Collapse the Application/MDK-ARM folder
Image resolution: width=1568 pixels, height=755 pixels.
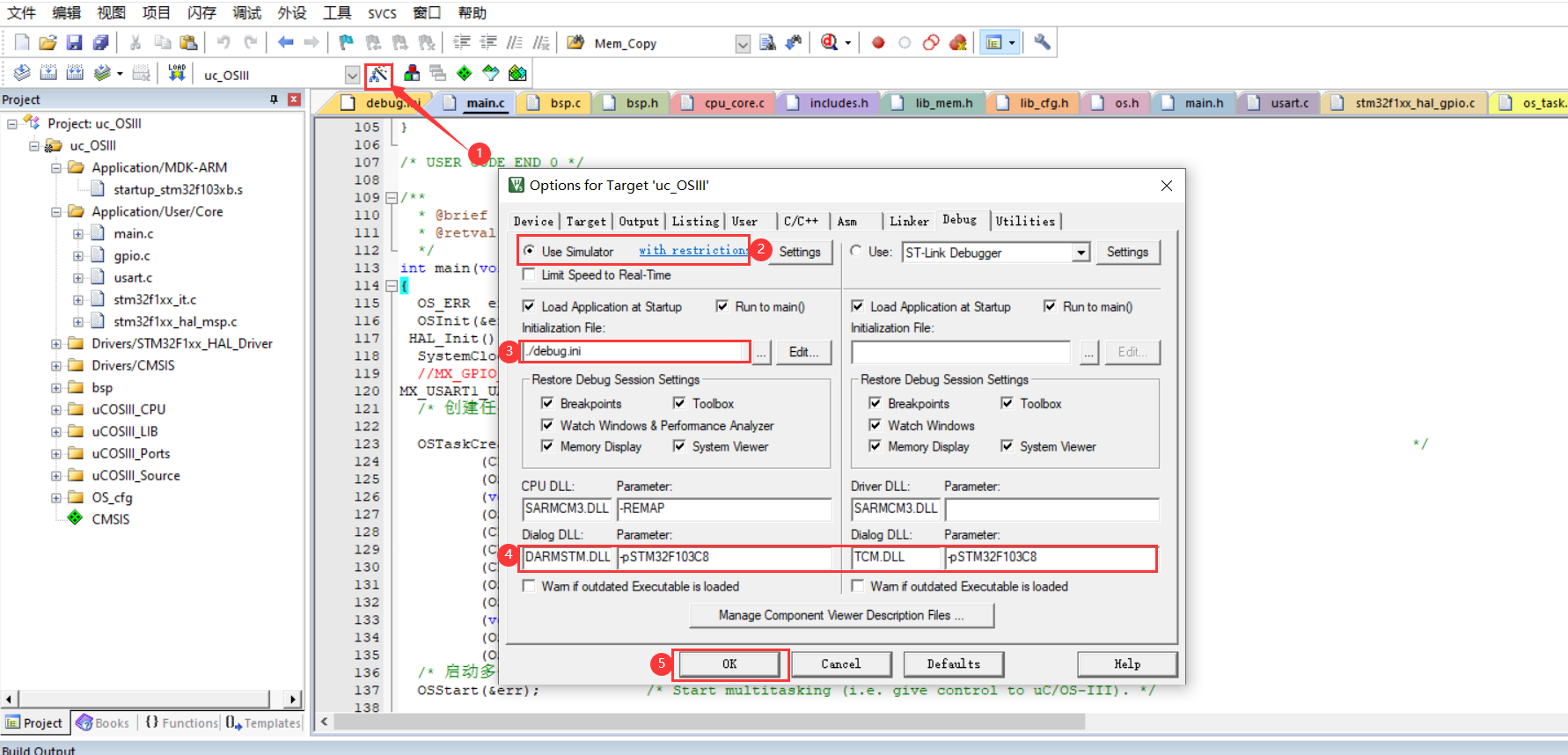[56, 167]
